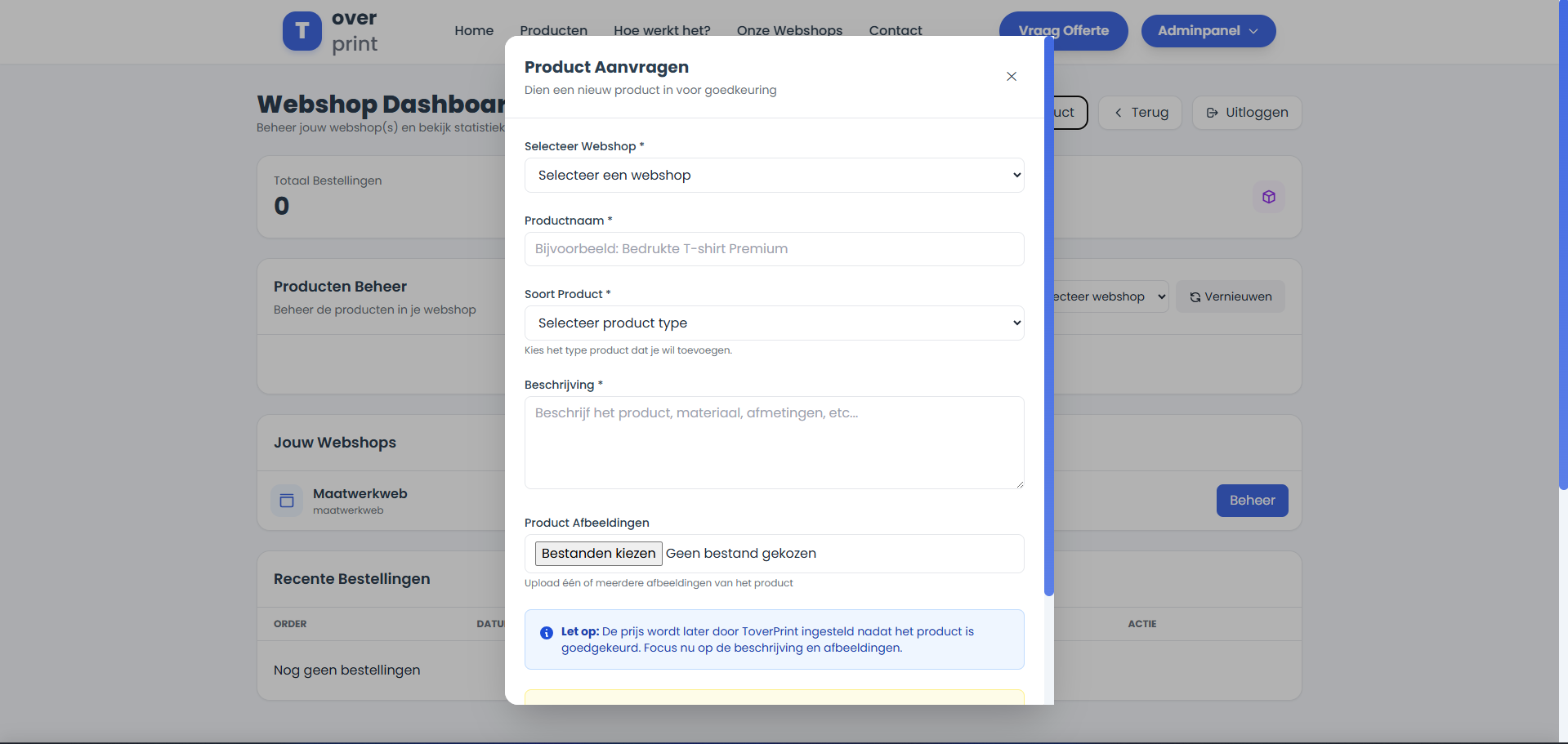Expand the Selecteer product type dropdown
Screen dimensions: 1568x744
pos(774,323)
